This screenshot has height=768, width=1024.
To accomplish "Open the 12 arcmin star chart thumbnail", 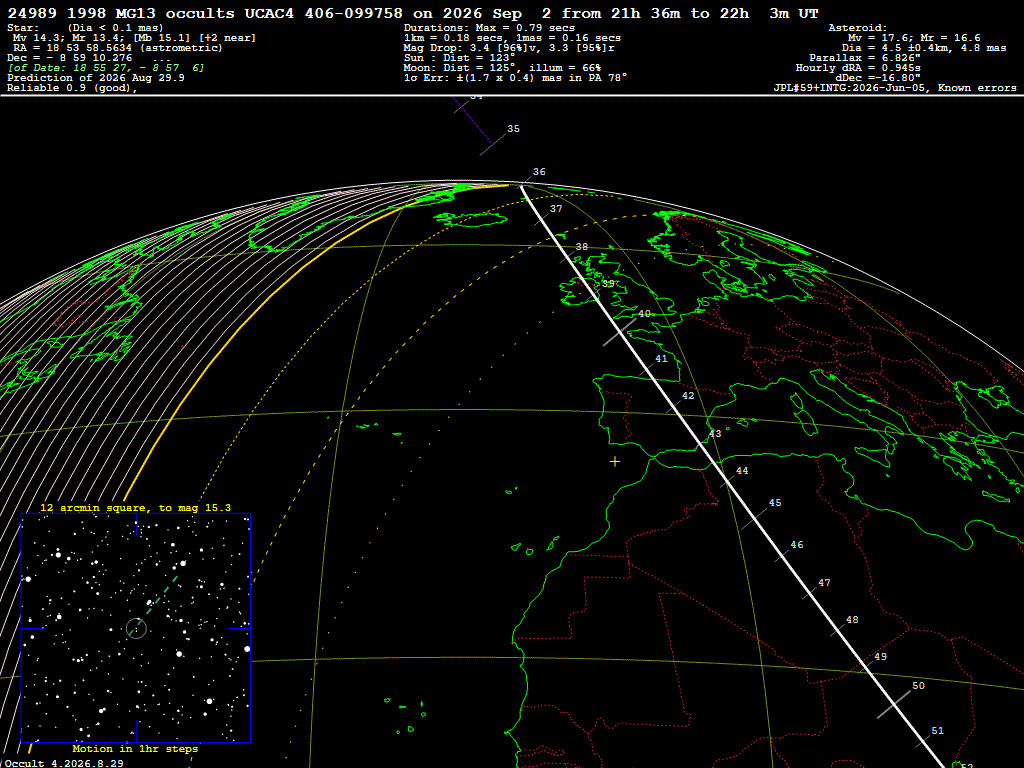I will point(136,628).
